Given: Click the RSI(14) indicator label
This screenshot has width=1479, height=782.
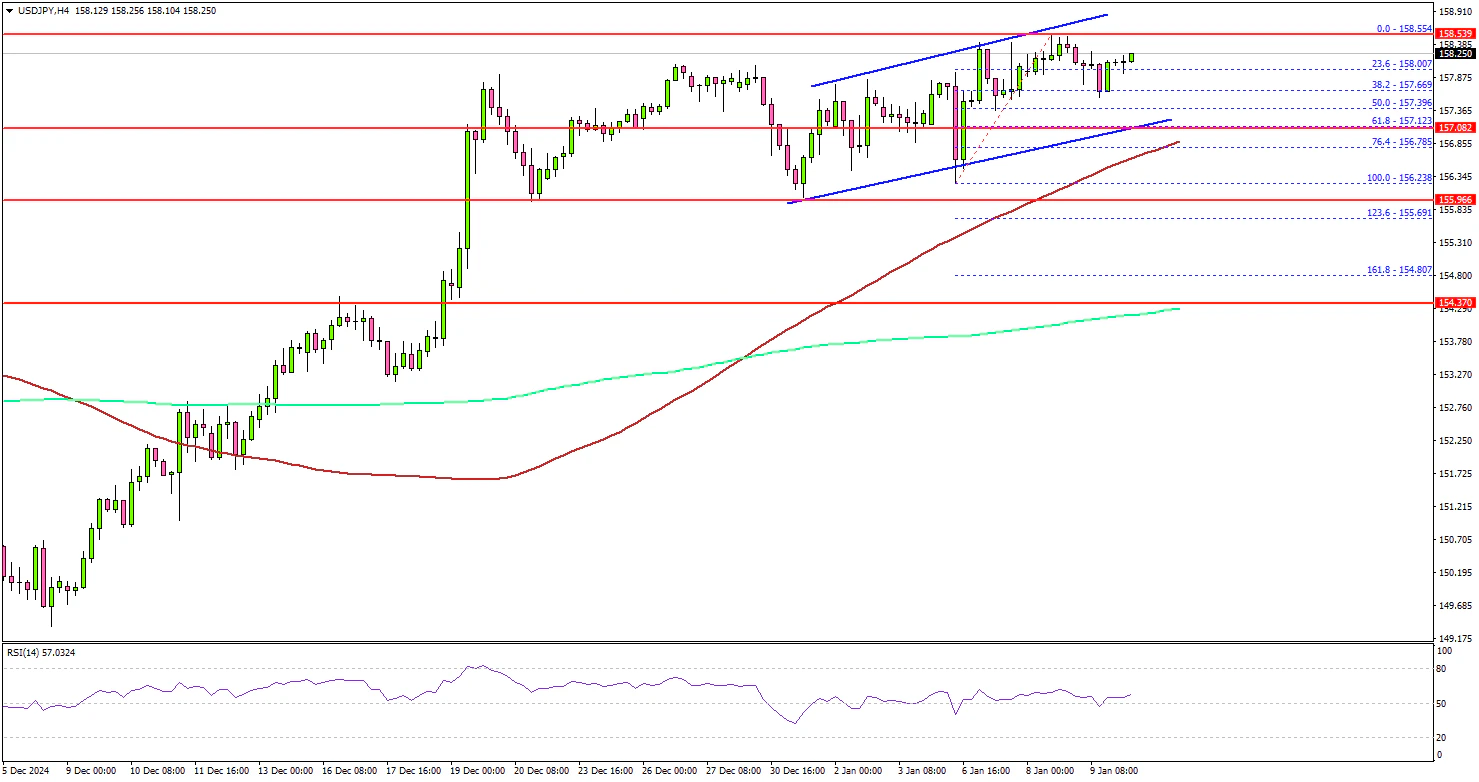Looking at the screenshot, I should point(40,652).
